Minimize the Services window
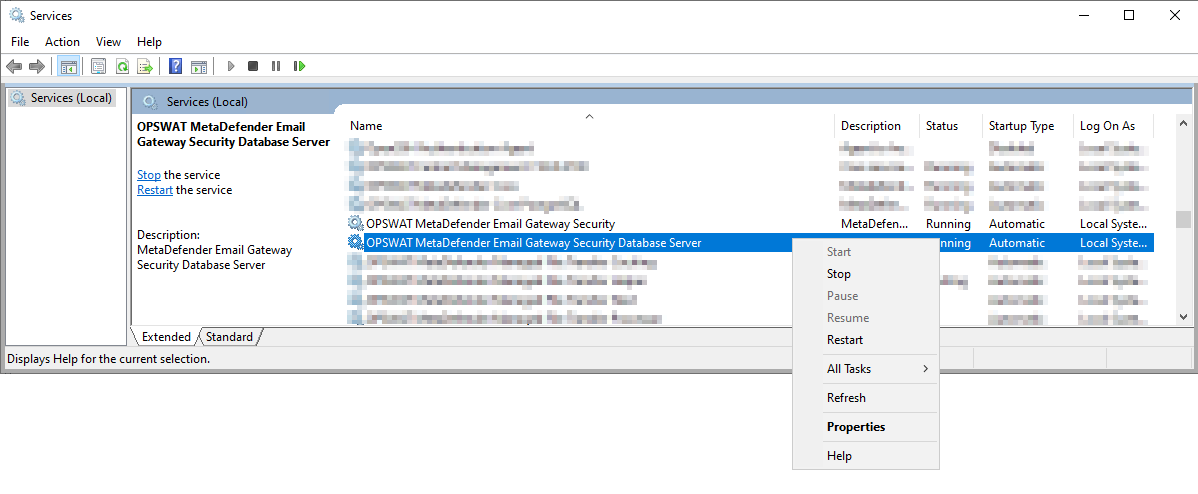The height and width of the screenshot is (494, 1198). click(1083, 15)
